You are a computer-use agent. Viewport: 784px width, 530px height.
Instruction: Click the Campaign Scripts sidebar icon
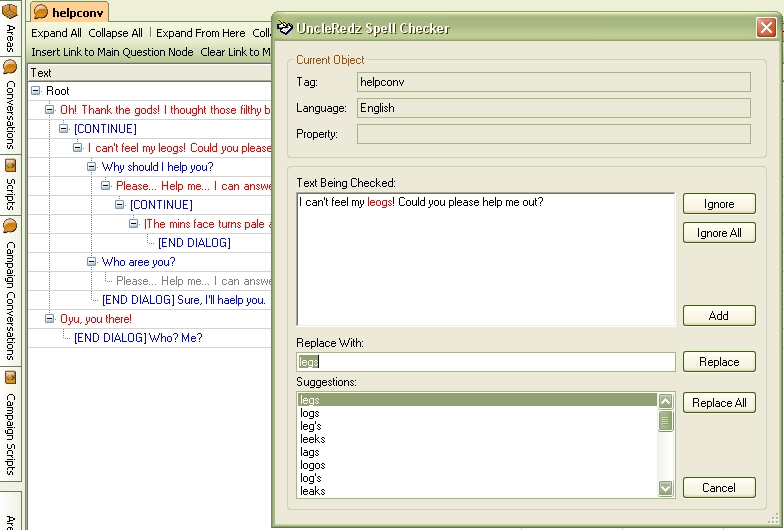pos(10,378)
